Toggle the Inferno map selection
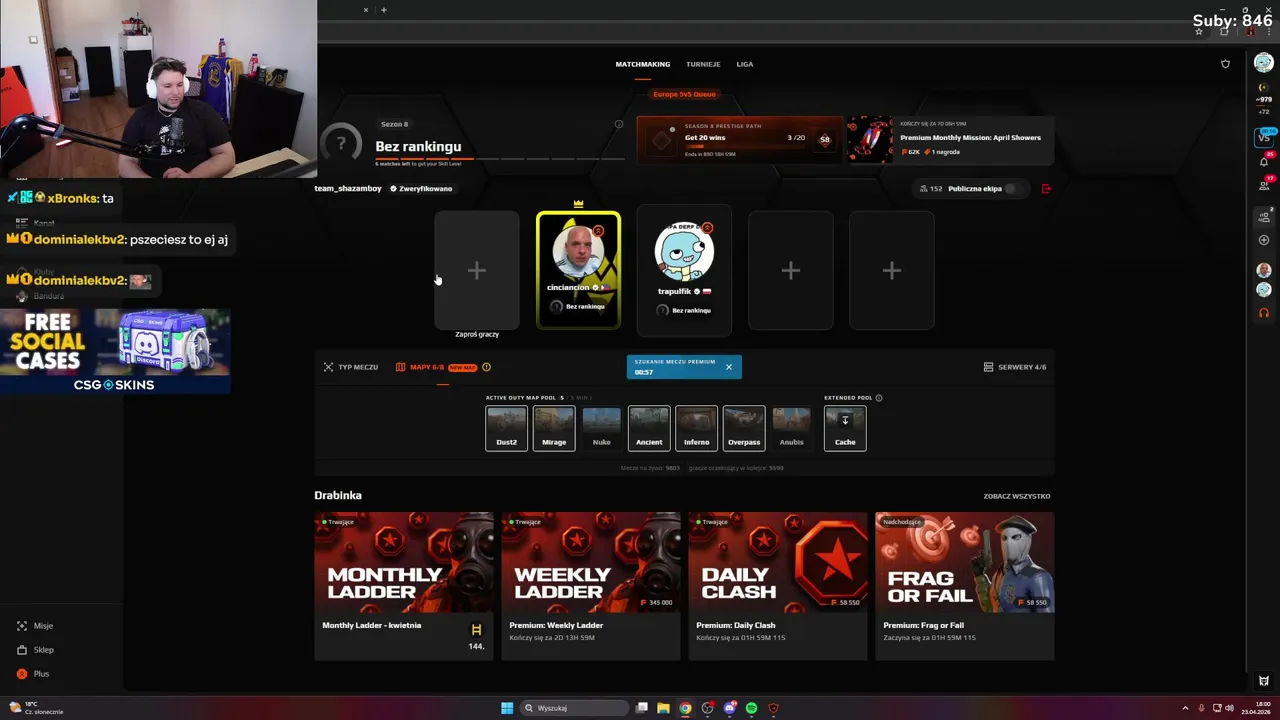The height and width of the screenshot is (720, 1280). pos(696,428)
